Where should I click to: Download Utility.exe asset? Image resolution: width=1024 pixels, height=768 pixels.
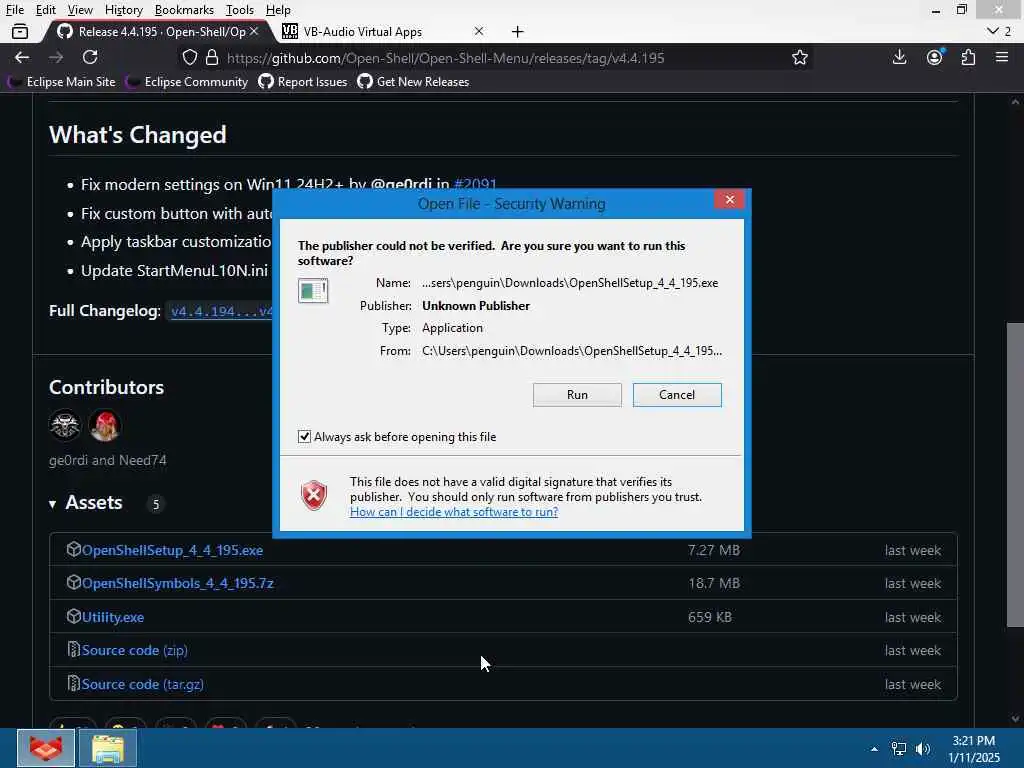click(113, 617)
